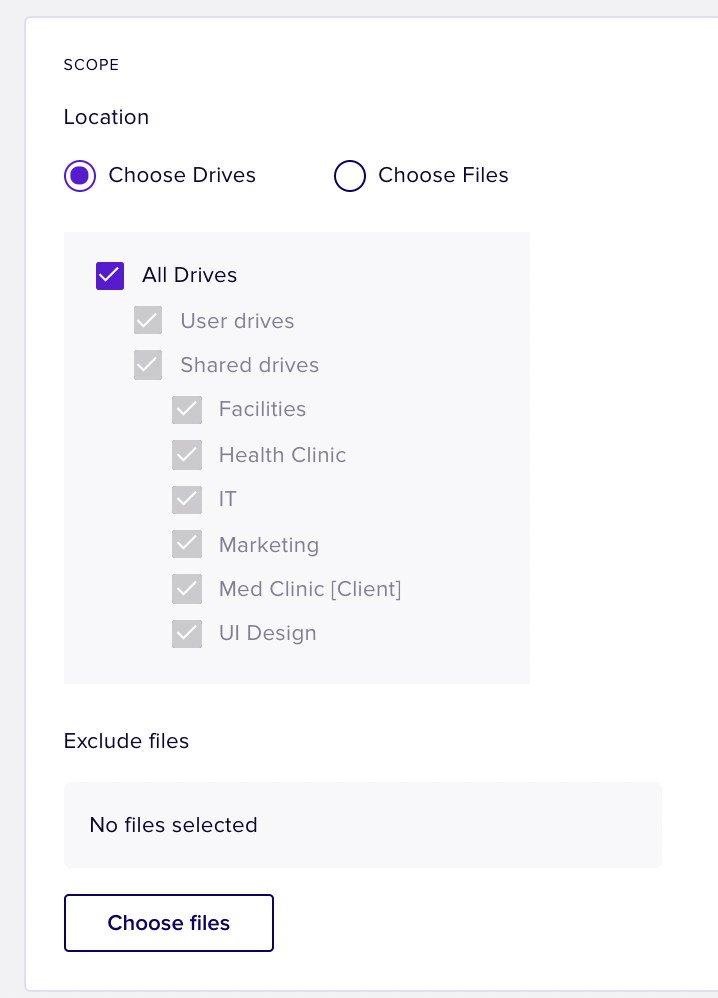The image size is (718, 998).
Task: Uncheck the All Drives checkbox
Action: click(110, 276)
